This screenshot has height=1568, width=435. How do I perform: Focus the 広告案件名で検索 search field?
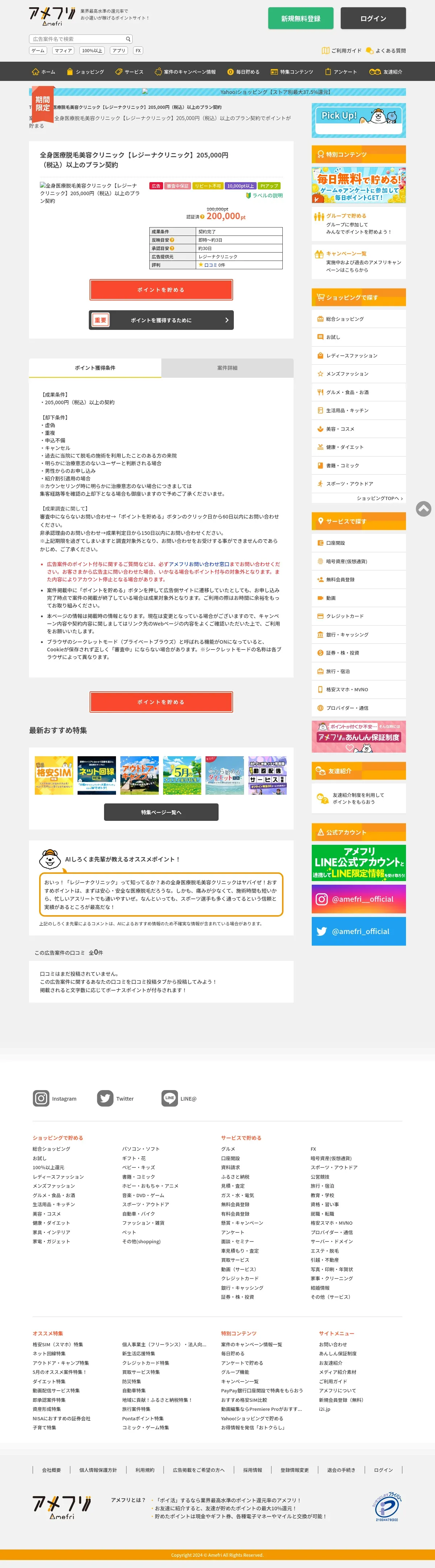(x=76, y=39)
